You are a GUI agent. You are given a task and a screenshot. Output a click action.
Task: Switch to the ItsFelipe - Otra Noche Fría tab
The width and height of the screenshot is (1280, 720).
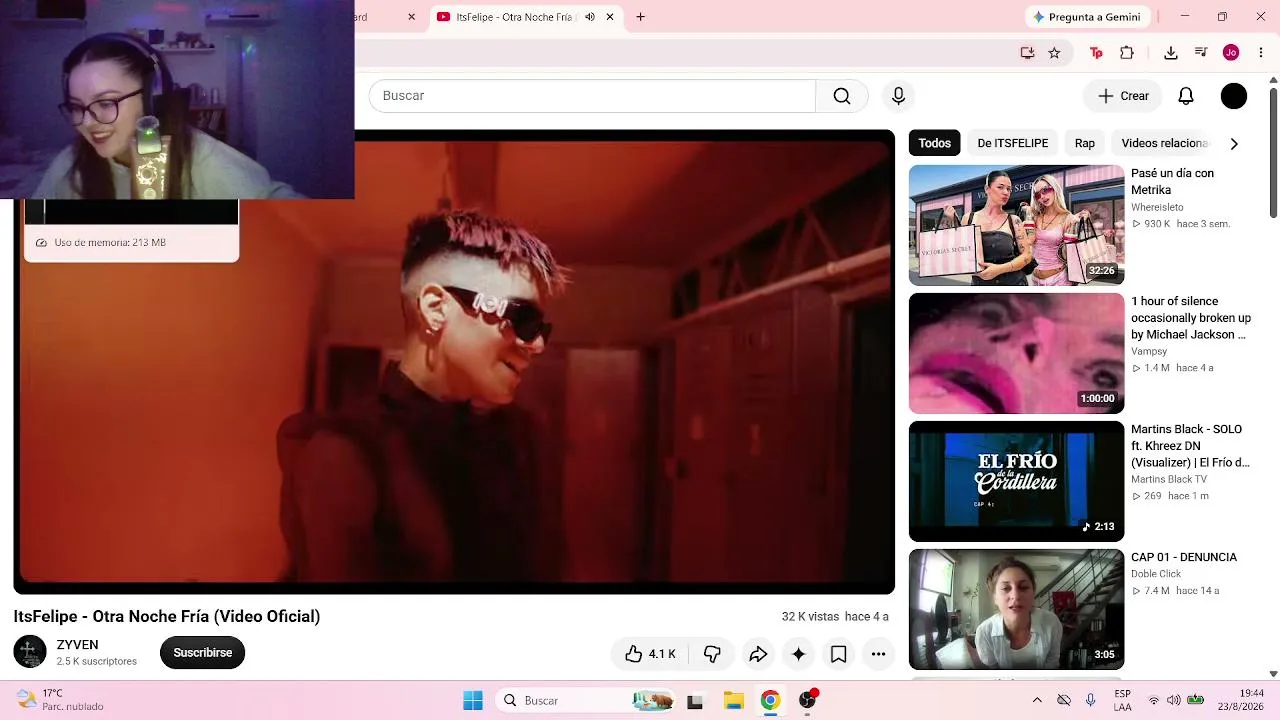pos(515,17)
